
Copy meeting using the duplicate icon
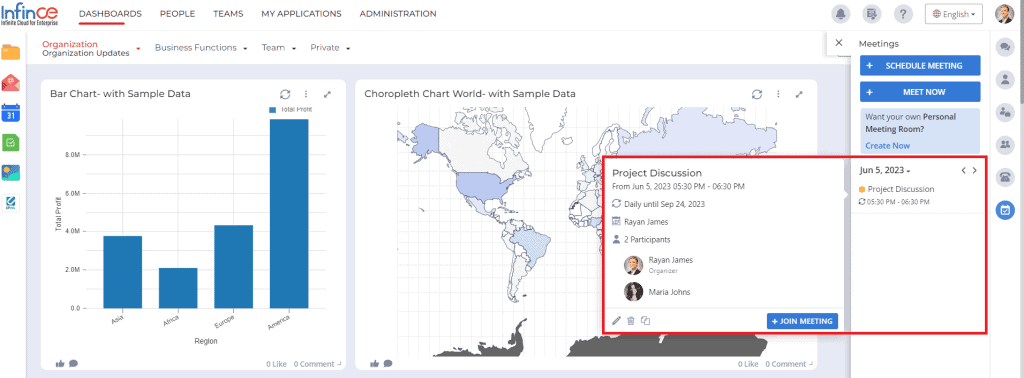[645, 321]
